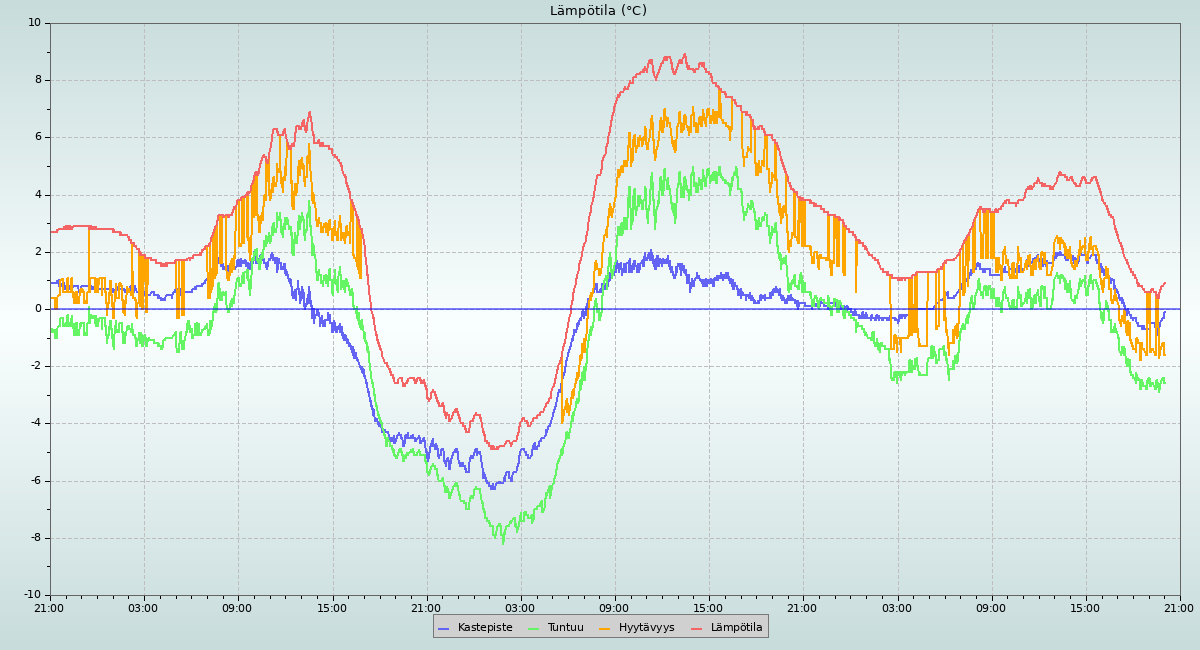This screenshot has width=1200, height=650.
Task: Click orange line swatch beside Hyytävyys
Action: tap(605, 628)
